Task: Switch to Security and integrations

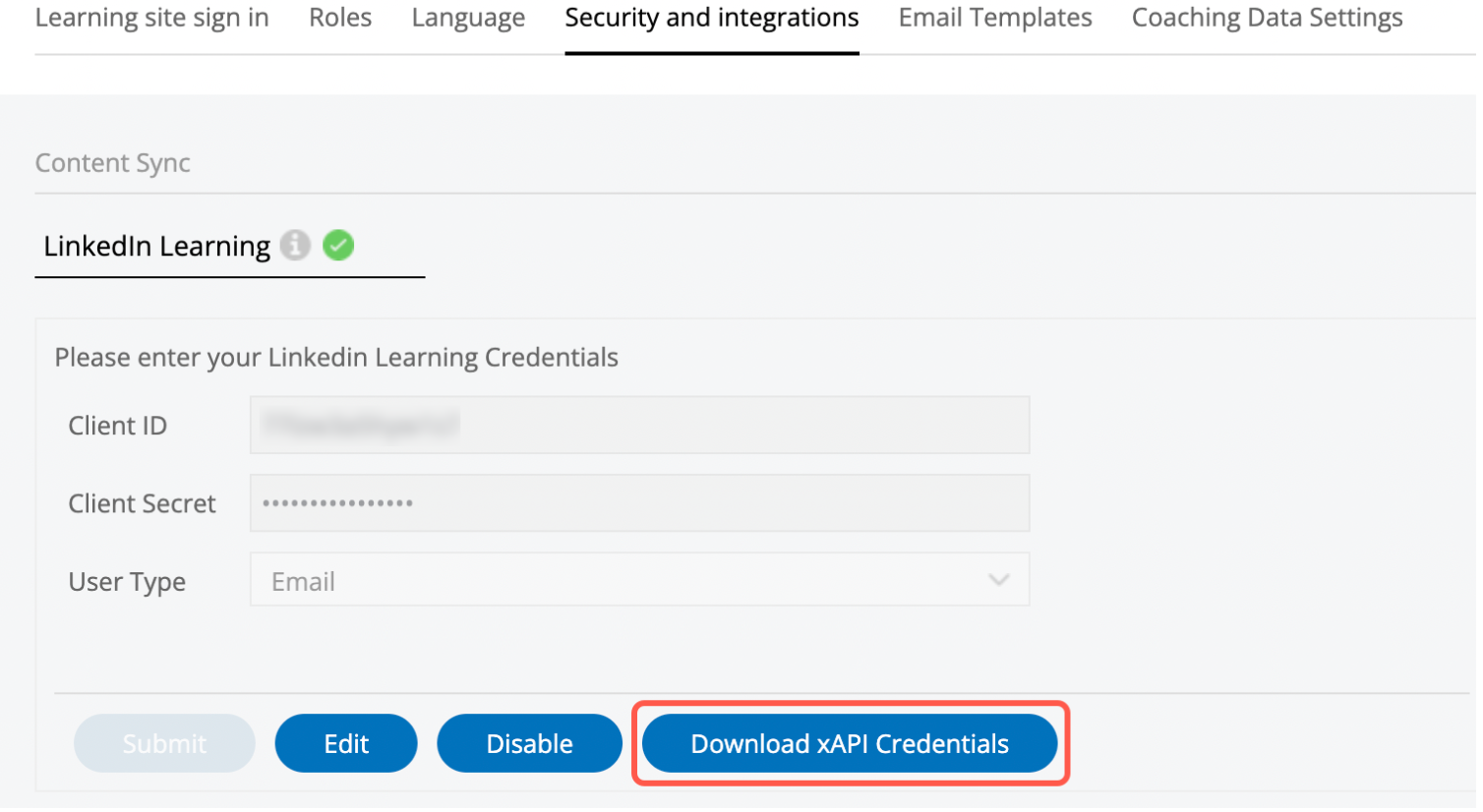Action: point(711,17)
